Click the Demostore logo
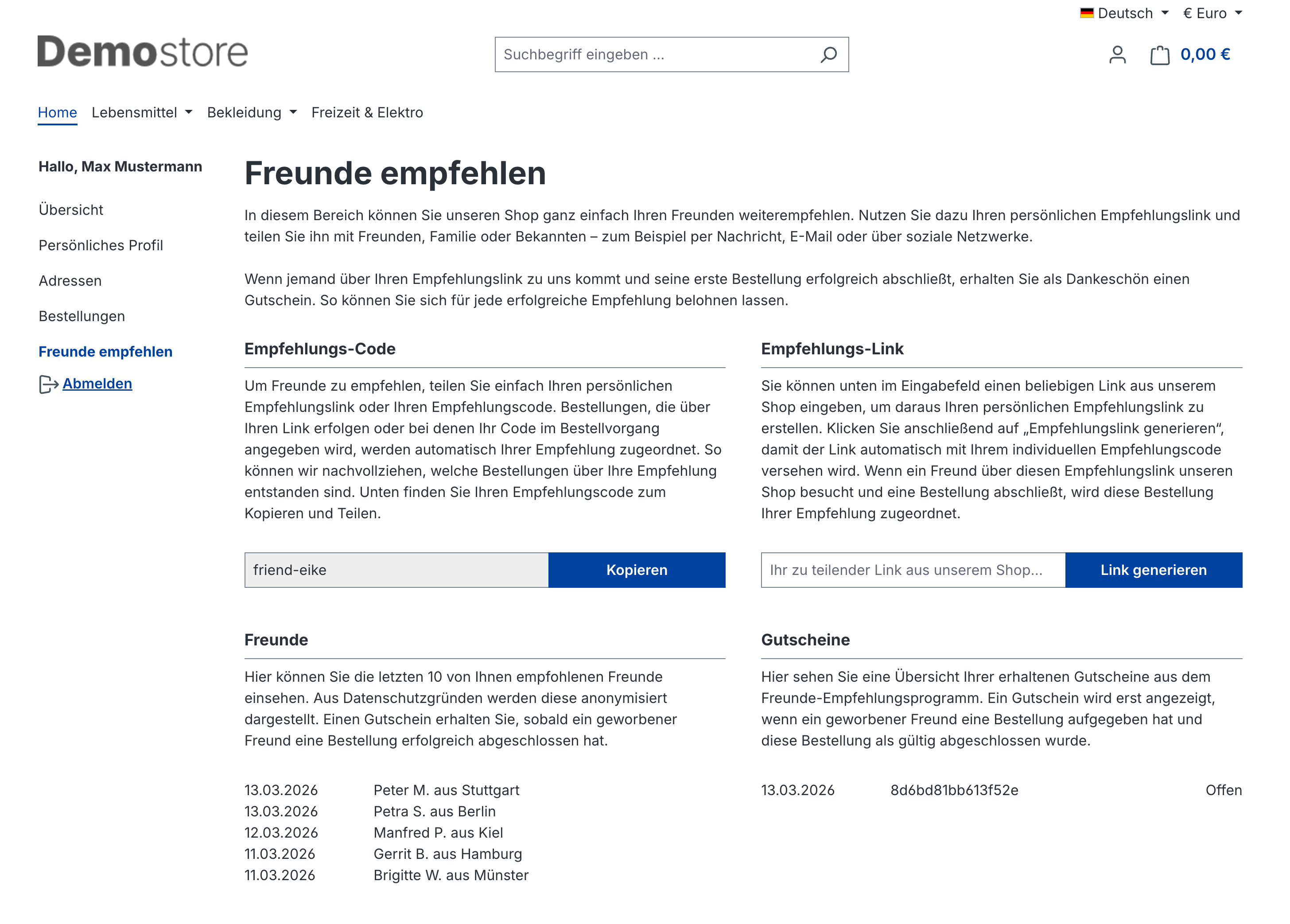 click(142, 52)
